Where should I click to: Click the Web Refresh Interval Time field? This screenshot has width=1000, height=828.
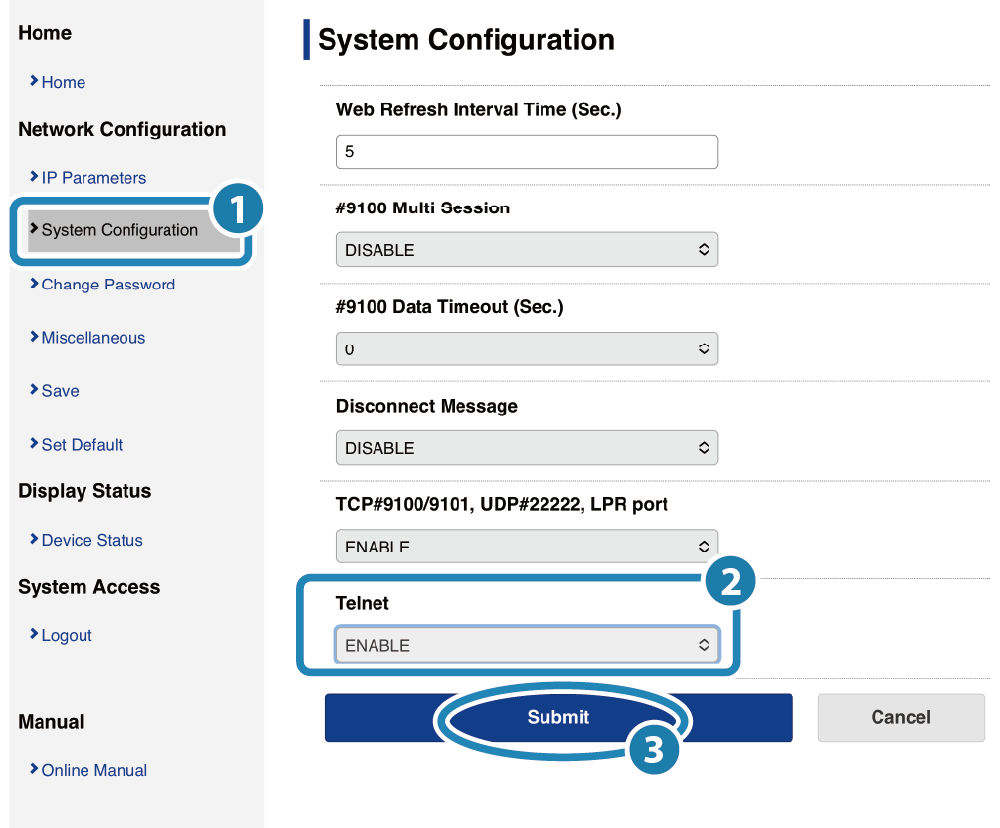526,152
